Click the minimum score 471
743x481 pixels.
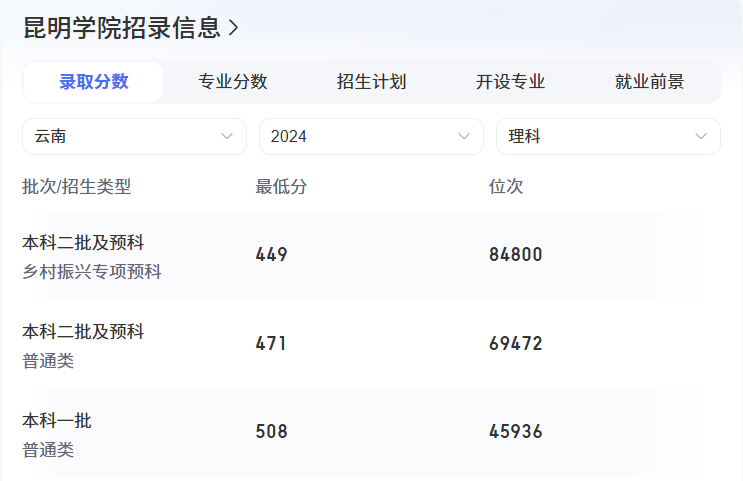pos(271,344)
